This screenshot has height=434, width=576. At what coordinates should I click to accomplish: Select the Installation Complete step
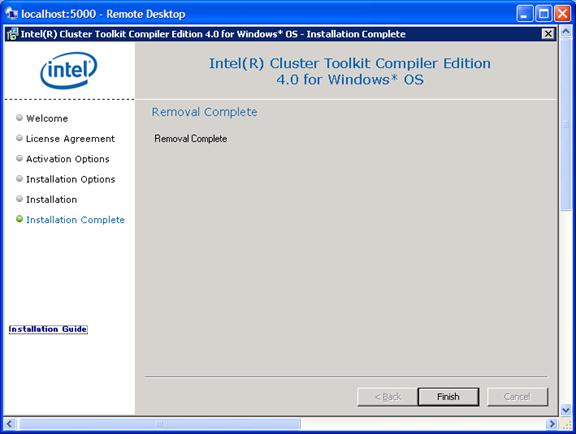[76, 219]
